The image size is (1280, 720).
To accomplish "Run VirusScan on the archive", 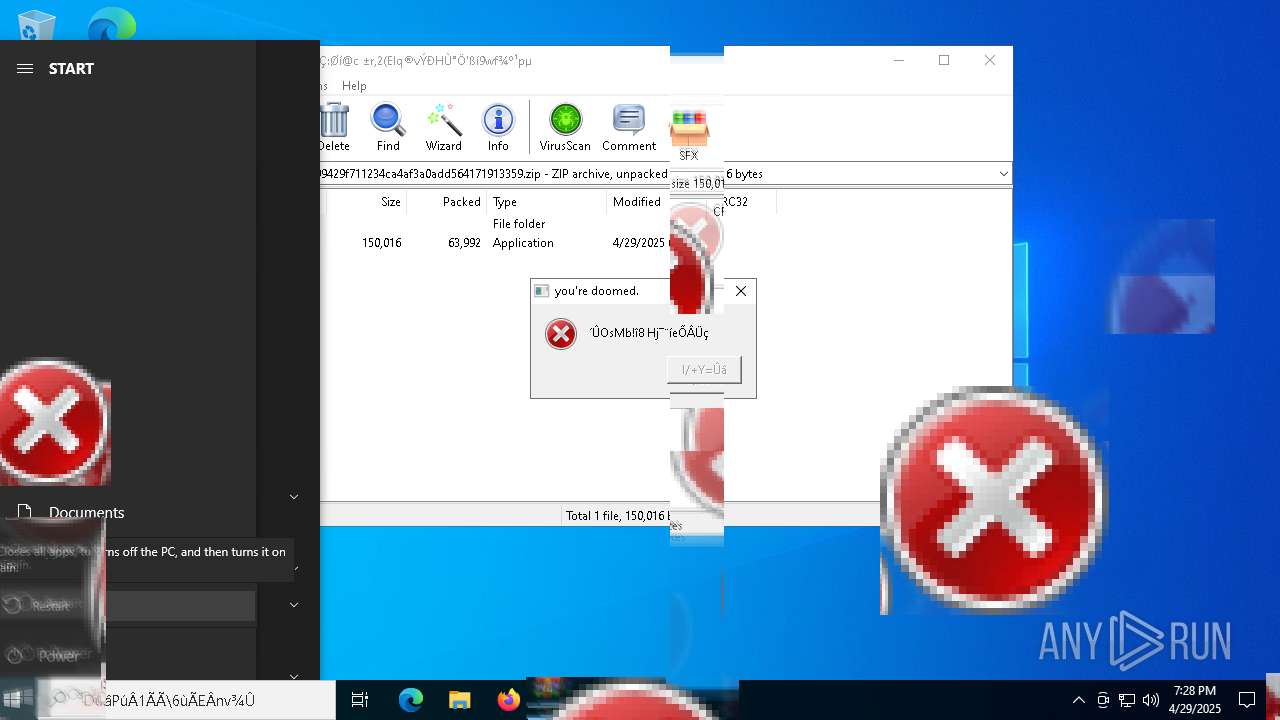I will coord(565,128).
